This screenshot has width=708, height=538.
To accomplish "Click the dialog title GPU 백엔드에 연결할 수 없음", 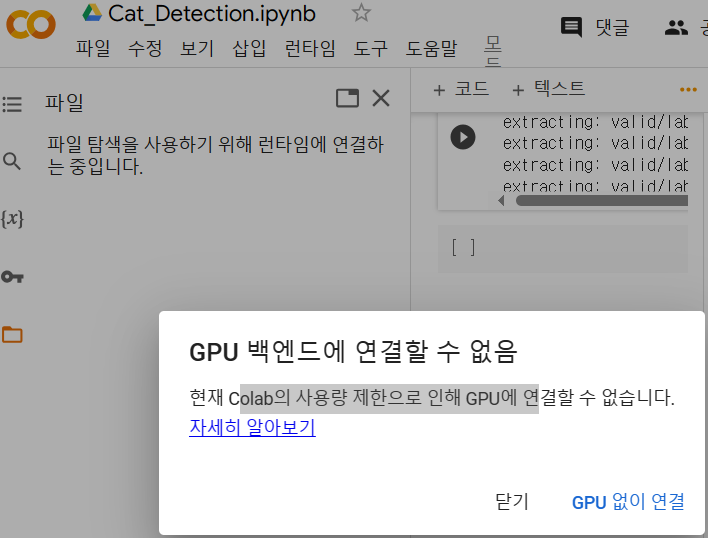I will coord(353,352).
